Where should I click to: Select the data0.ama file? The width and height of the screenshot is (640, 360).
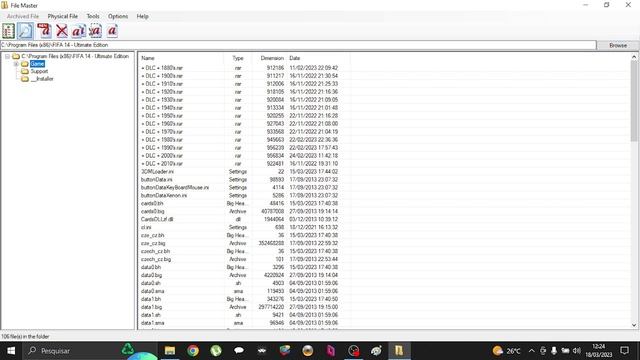(152, 291)
